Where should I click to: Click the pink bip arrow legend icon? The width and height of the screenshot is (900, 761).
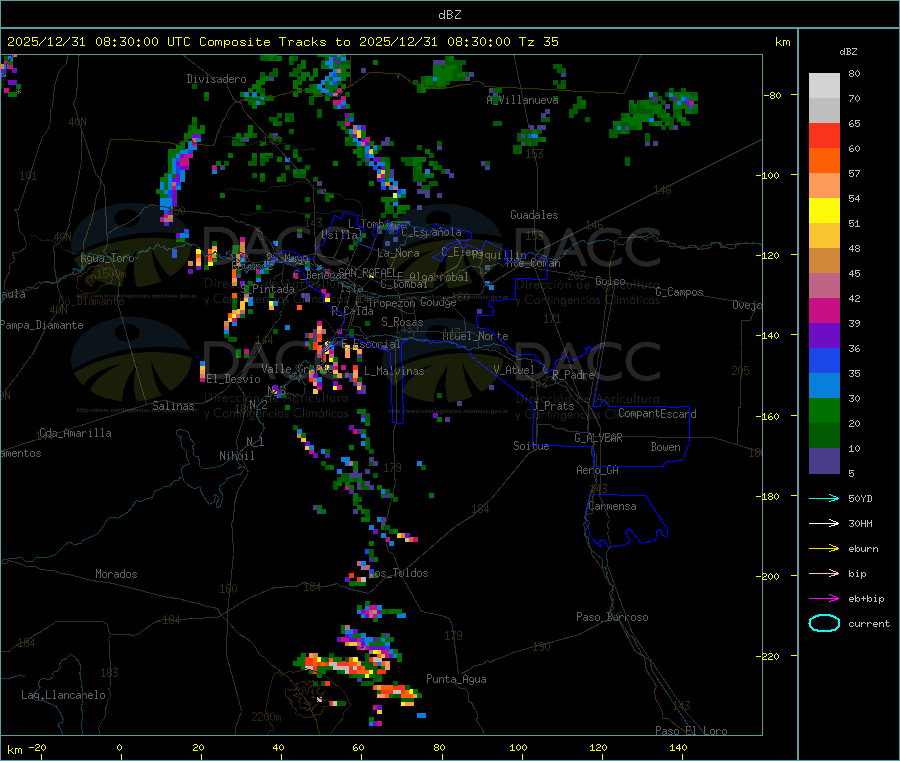coord(824,573)
